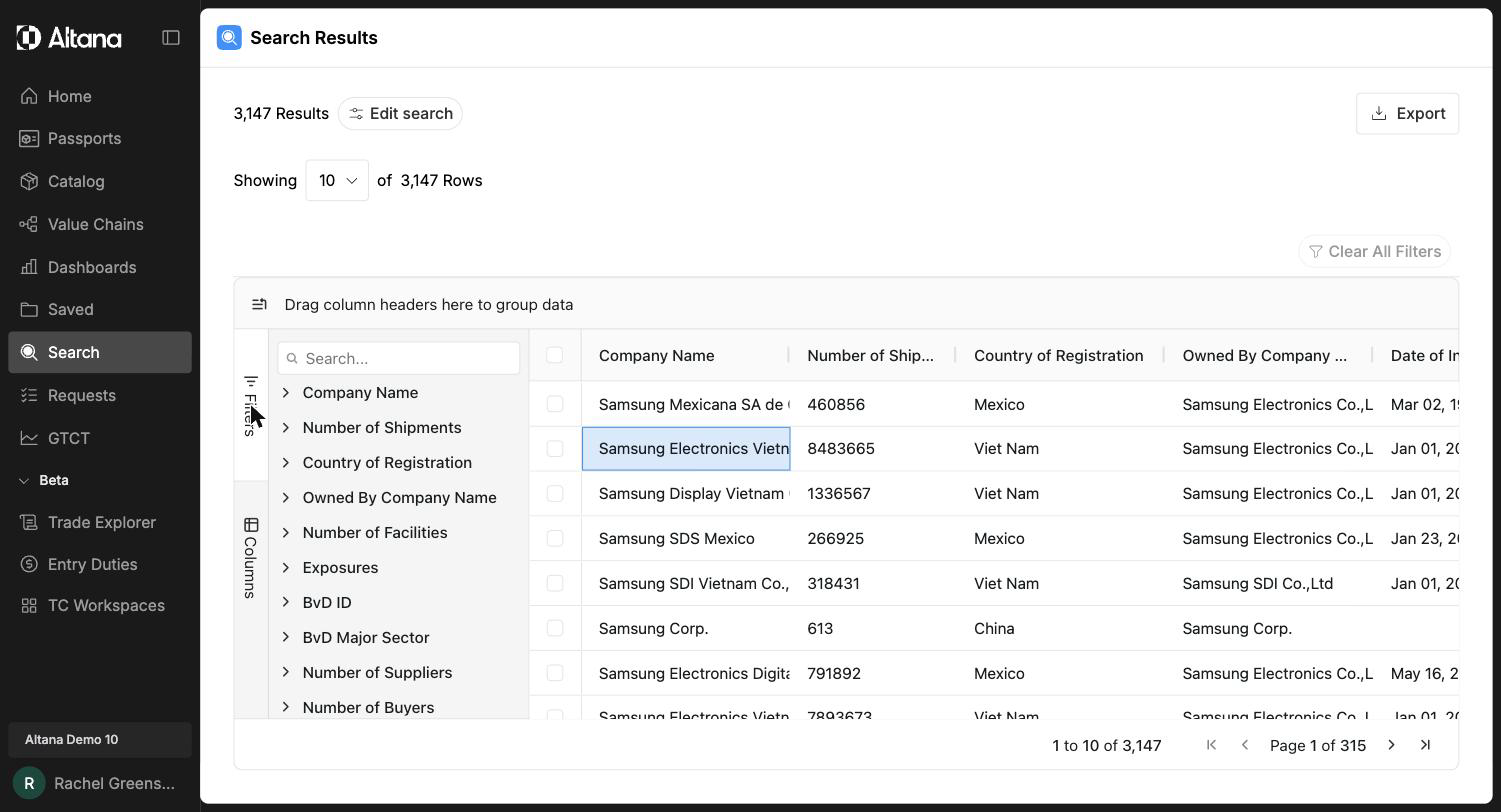This screenshot has width=1501, height=812.
Task: Select the Altana Demo 10 workspace
Action: click(x=100, y=739)
